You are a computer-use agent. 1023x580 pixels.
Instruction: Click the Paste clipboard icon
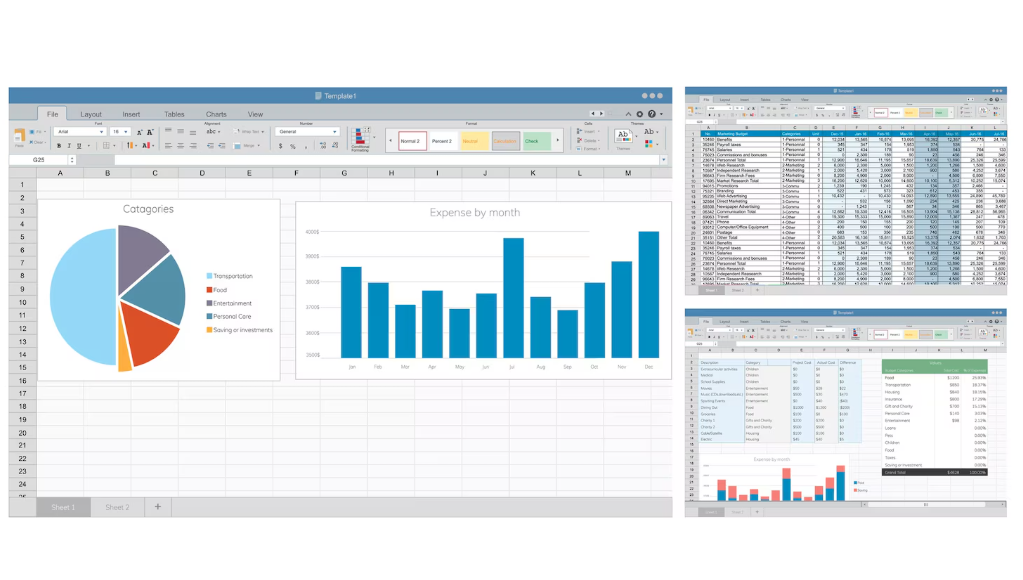[x=20, y=134]
